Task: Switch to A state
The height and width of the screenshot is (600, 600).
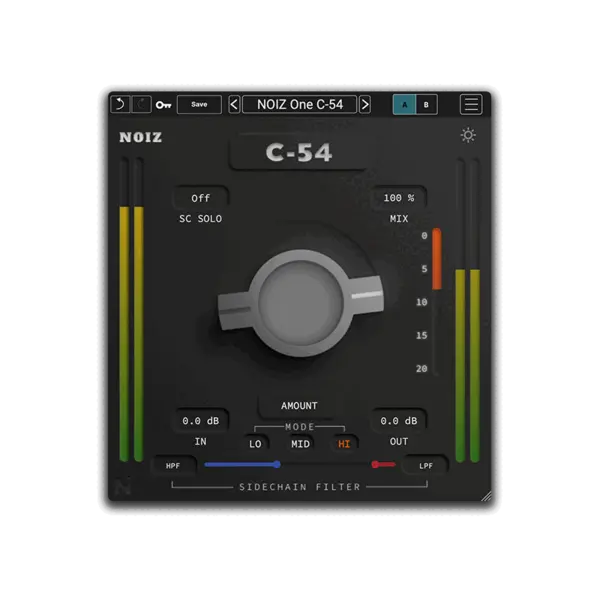Action: pyautogui.click(x=404, y=104)
